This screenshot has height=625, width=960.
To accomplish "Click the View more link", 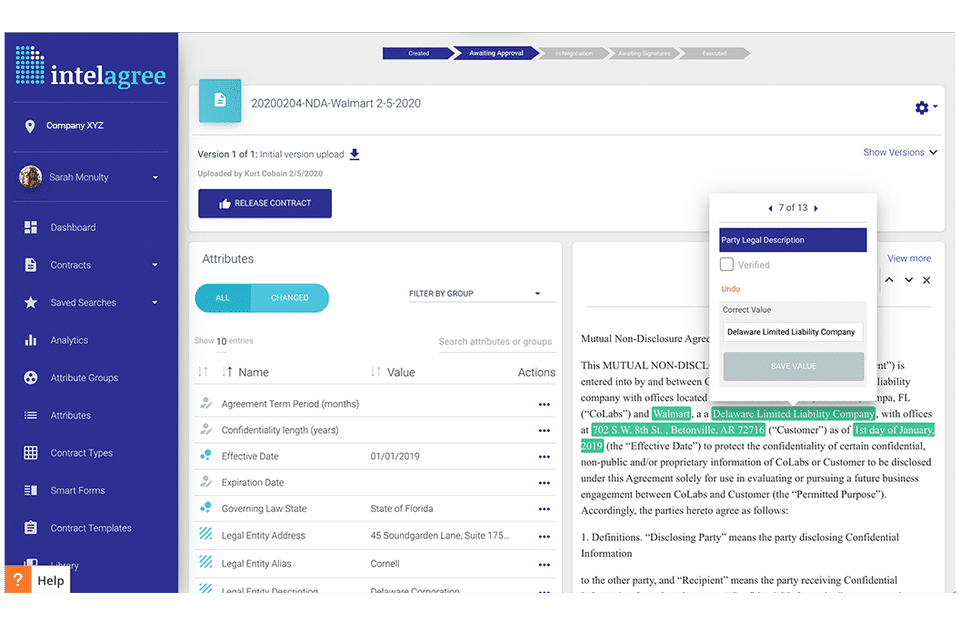I will click(x=909, y=258).
